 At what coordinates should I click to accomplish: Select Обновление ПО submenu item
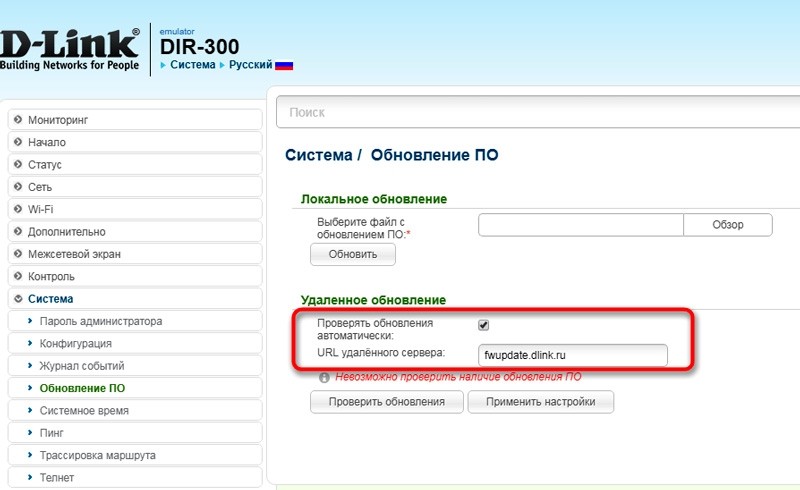pyautogui.click(x=135, y=388)
